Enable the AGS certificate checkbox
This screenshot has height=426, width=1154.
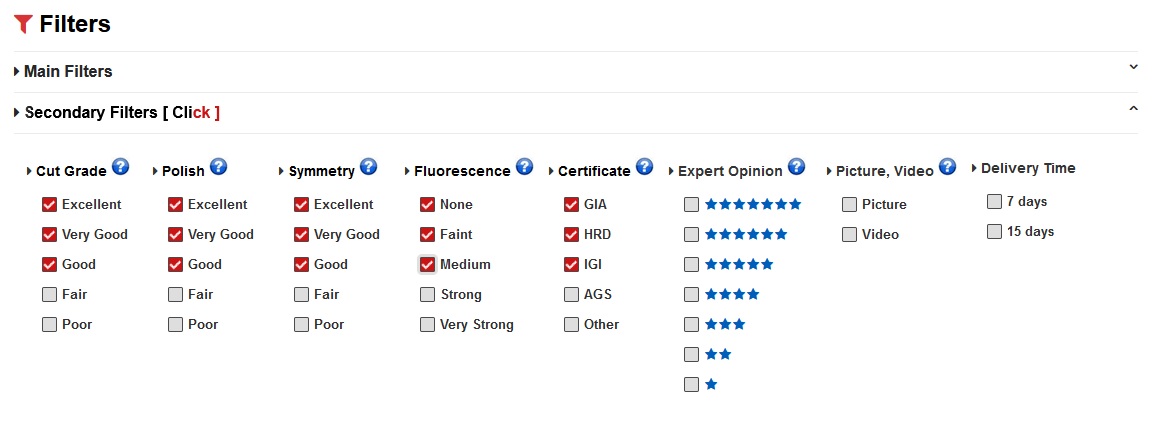572,295
